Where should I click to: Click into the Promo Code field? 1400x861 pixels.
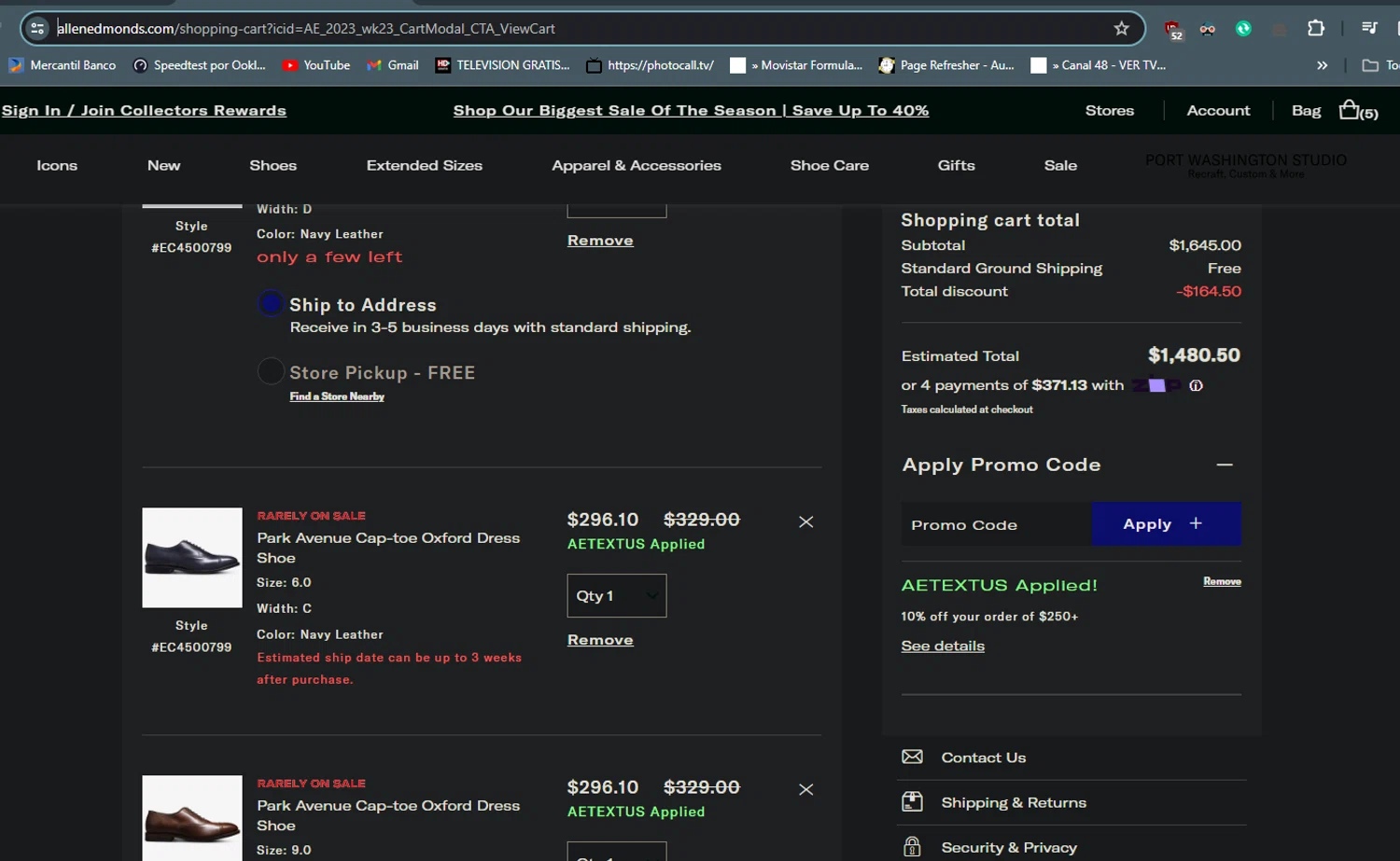[x=995, y=525]
